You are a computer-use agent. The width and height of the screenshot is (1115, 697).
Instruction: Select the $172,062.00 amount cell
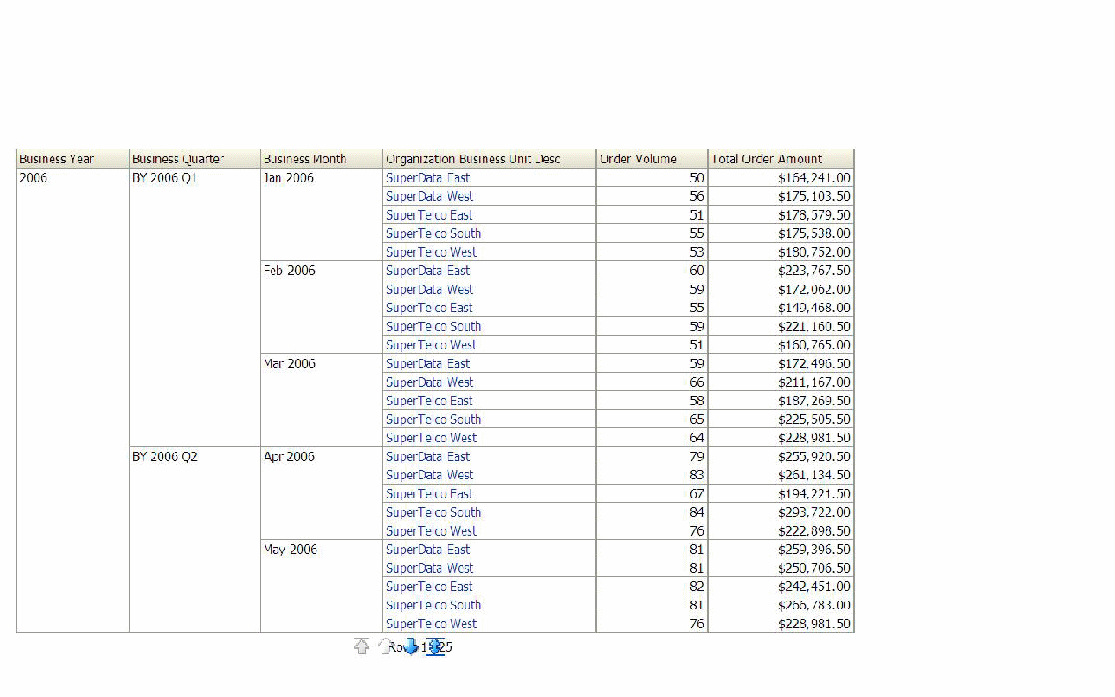(x=781, y=289)
